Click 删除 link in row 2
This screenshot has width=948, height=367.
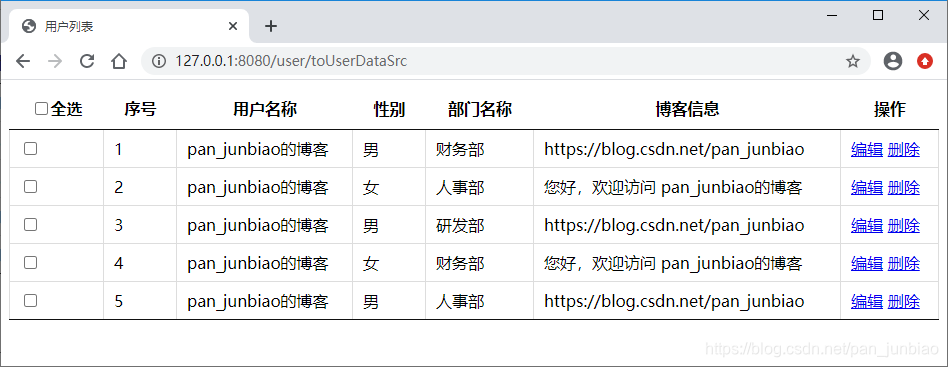tap(904, 188)
